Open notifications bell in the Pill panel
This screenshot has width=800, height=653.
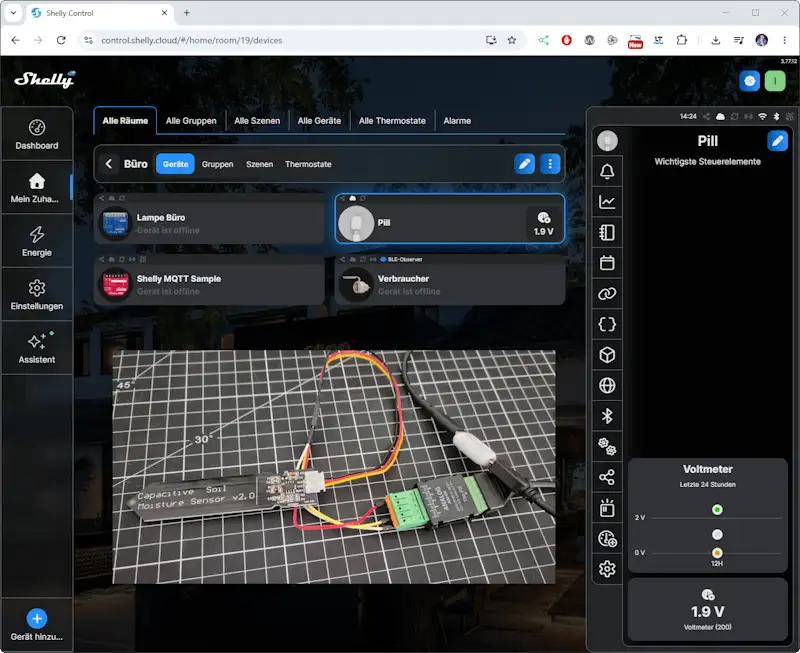point(607,171)
